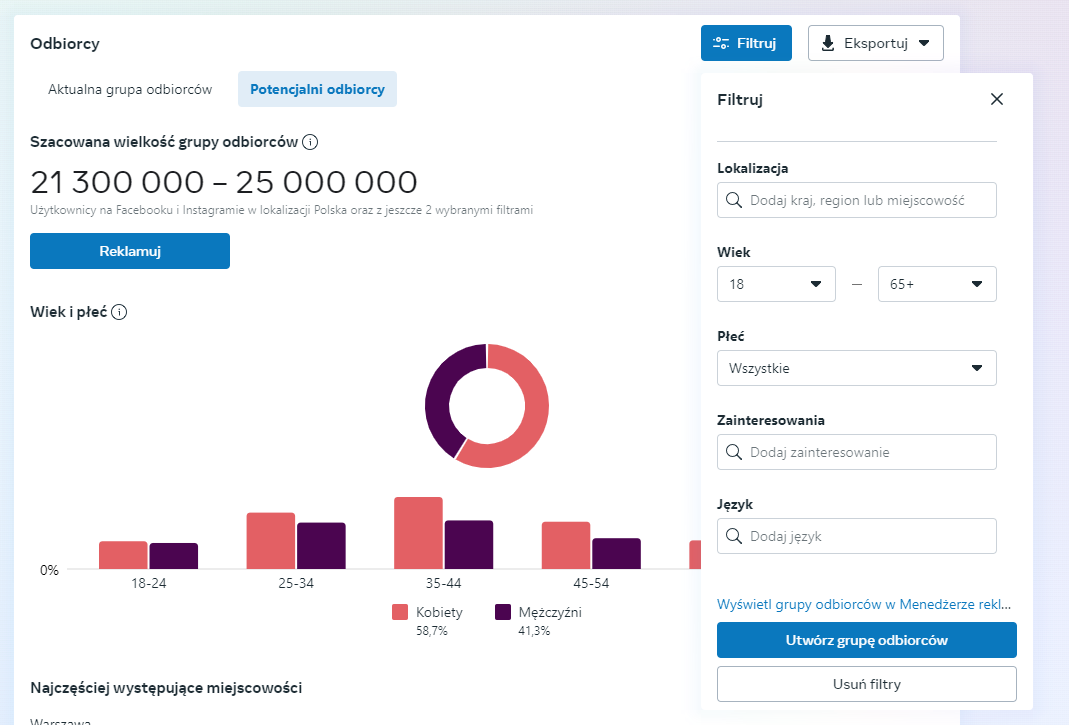Screen dimensions: 1069x725
Task: Select the Potencjalni odbiorcy tab
Action: pyautogui.click(x=317, y=89)
